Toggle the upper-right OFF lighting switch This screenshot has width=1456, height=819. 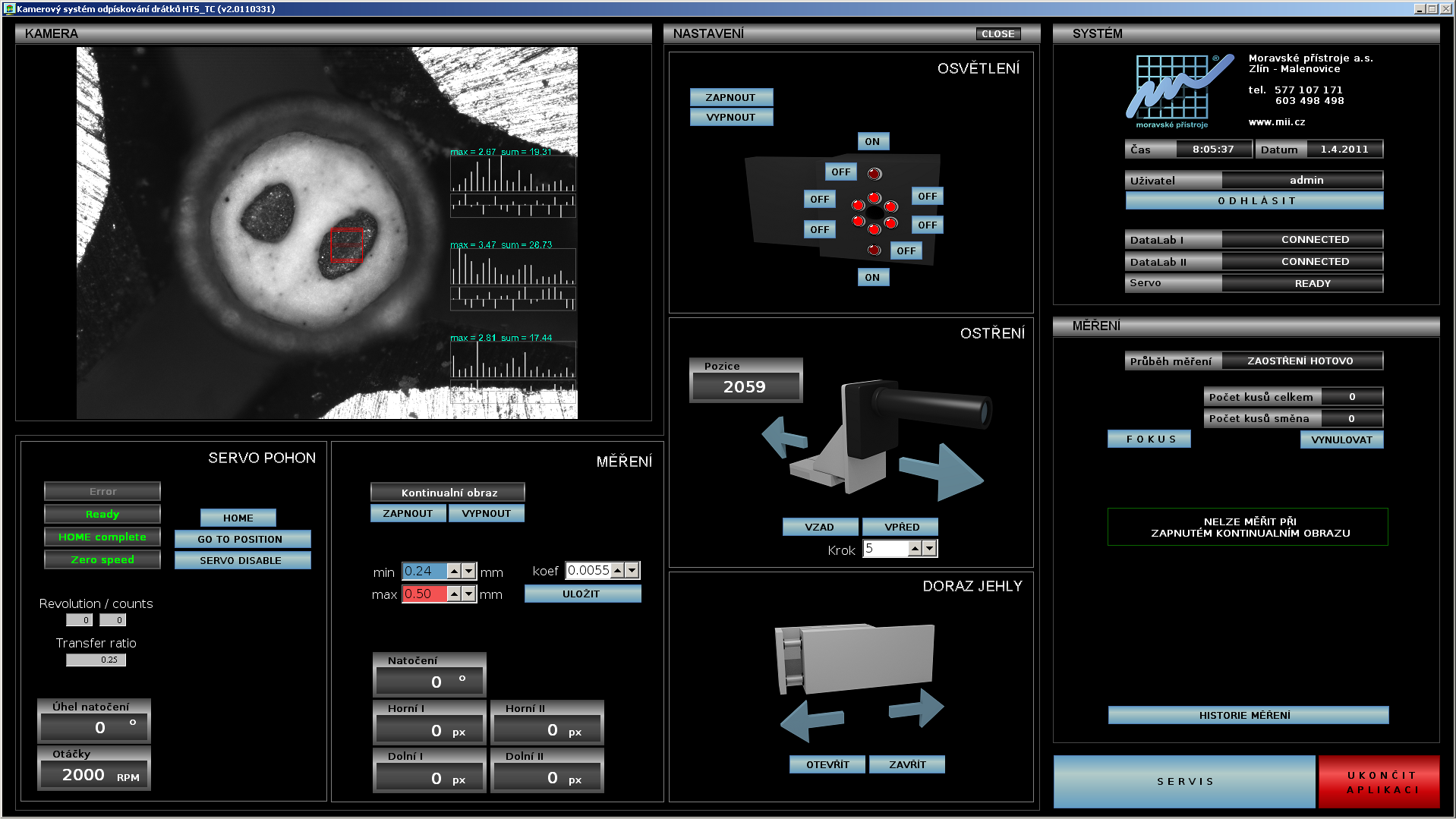point(927,197)
